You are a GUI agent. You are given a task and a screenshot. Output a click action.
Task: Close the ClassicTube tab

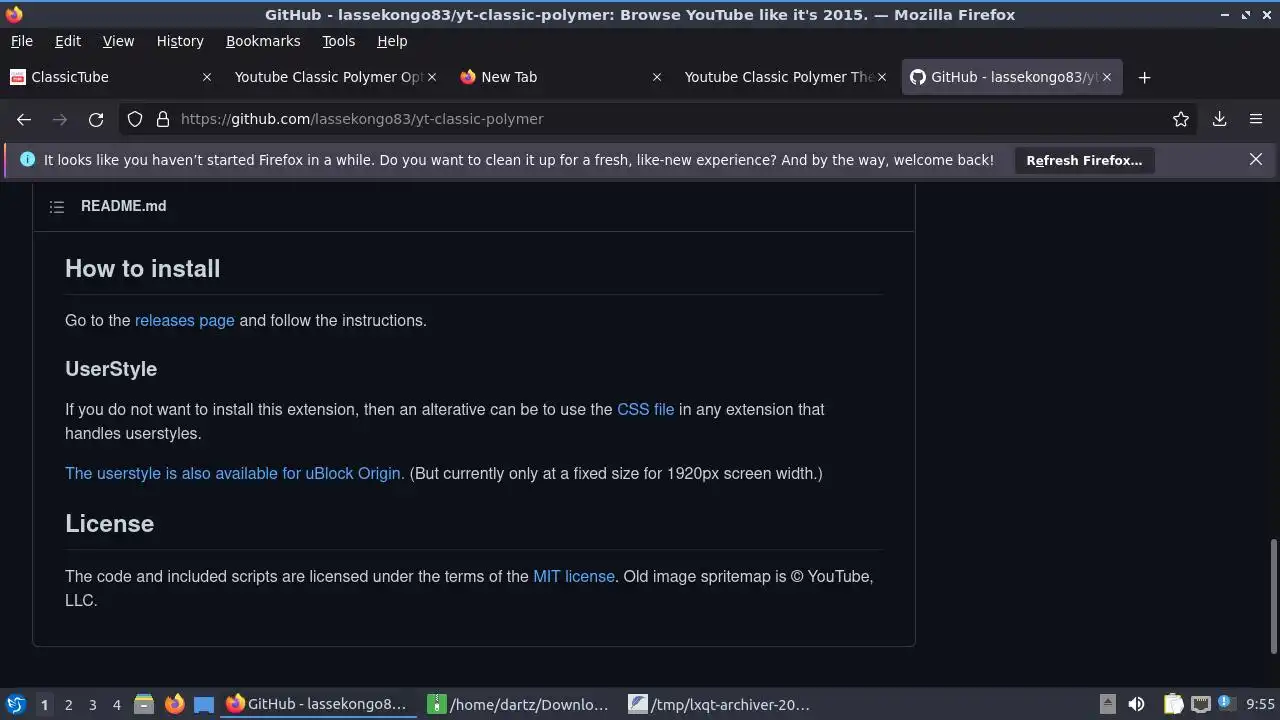coord(207,77)
